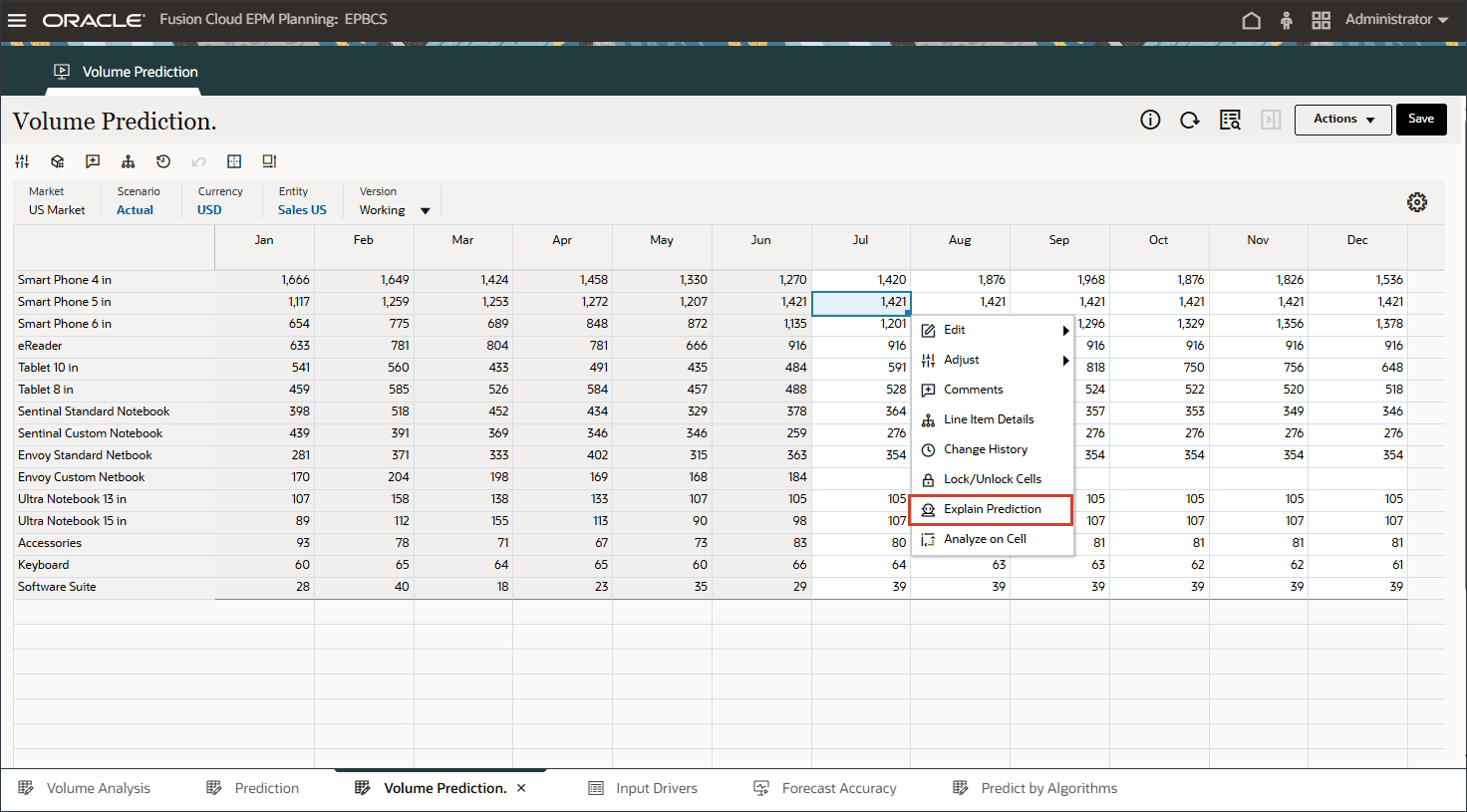
Task: Refresh the Volume Prediction form
Action: 1189,121
